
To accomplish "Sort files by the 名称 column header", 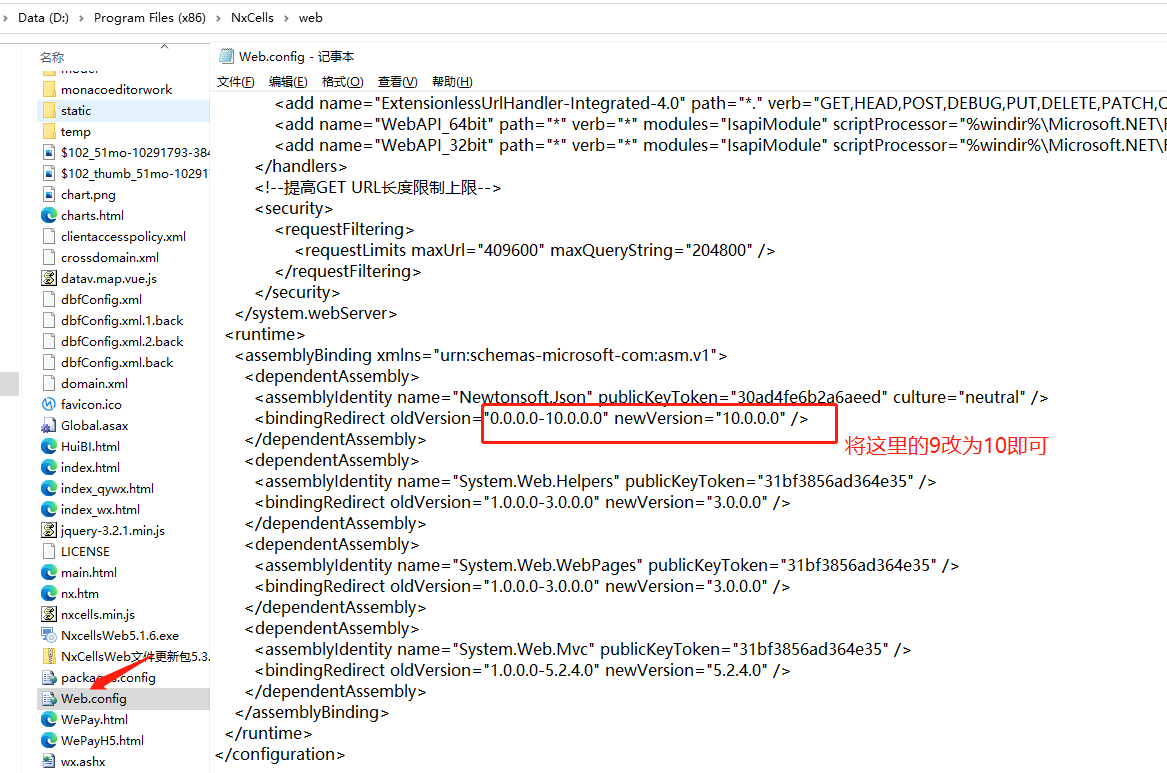I will [52, 57].
